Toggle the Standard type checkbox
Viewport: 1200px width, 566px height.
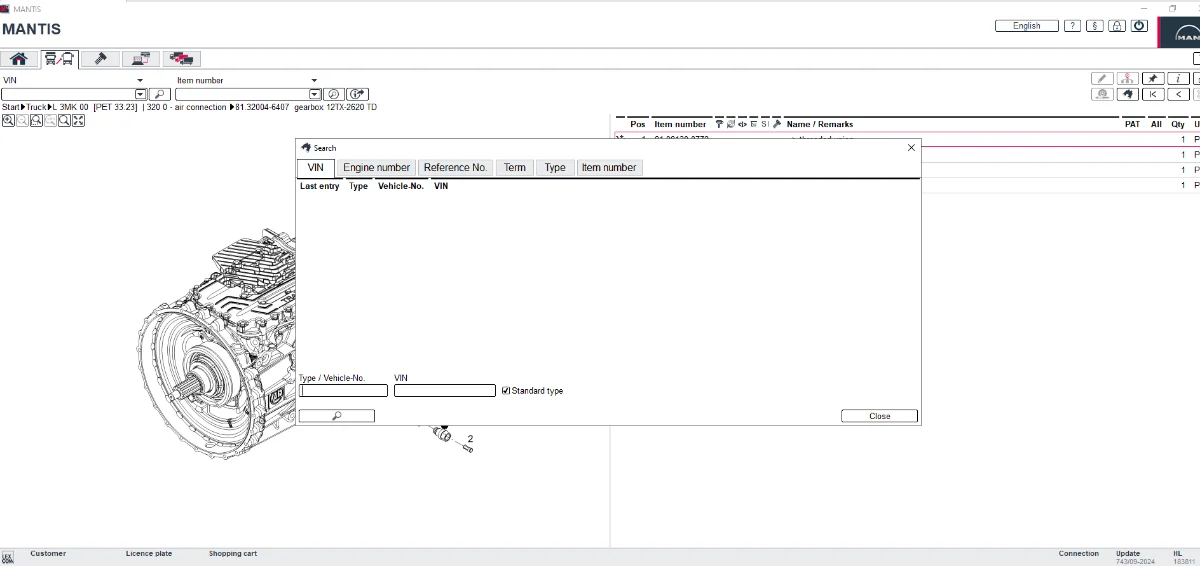[x=506, y=391]
